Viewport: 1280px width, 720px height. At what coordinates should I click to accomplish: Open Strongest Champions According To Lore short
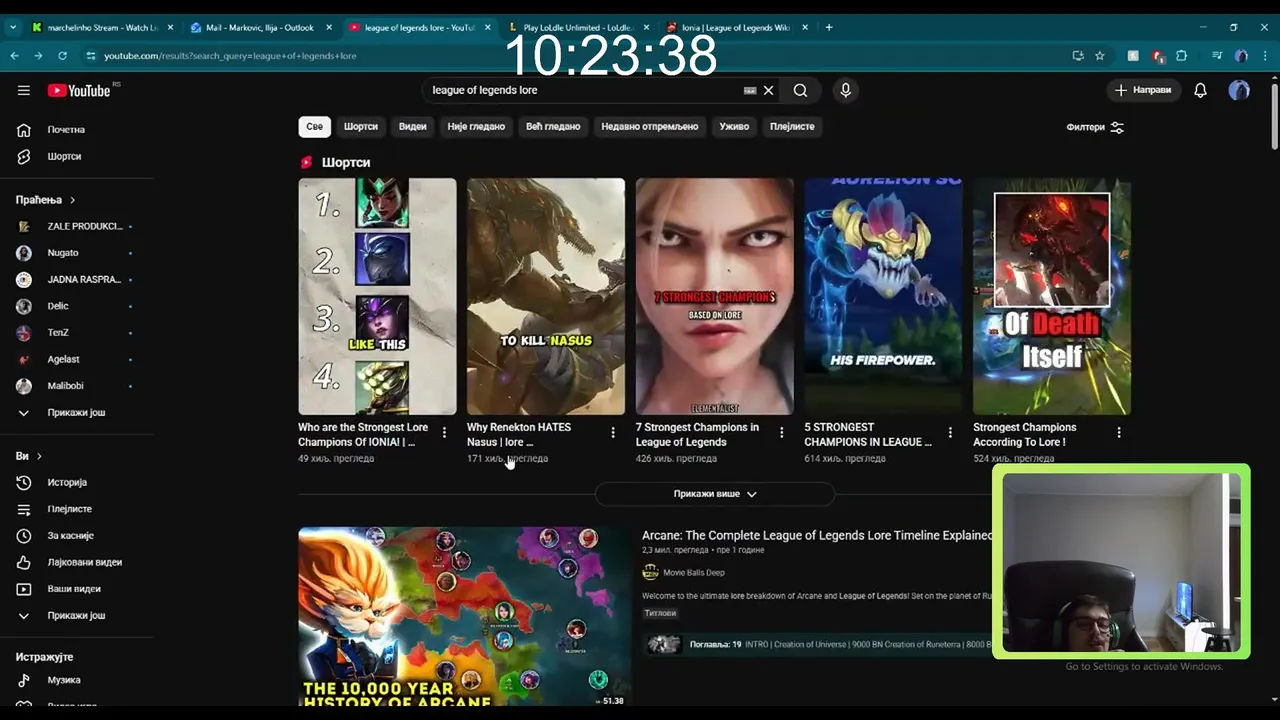[x=1052, y=296]
